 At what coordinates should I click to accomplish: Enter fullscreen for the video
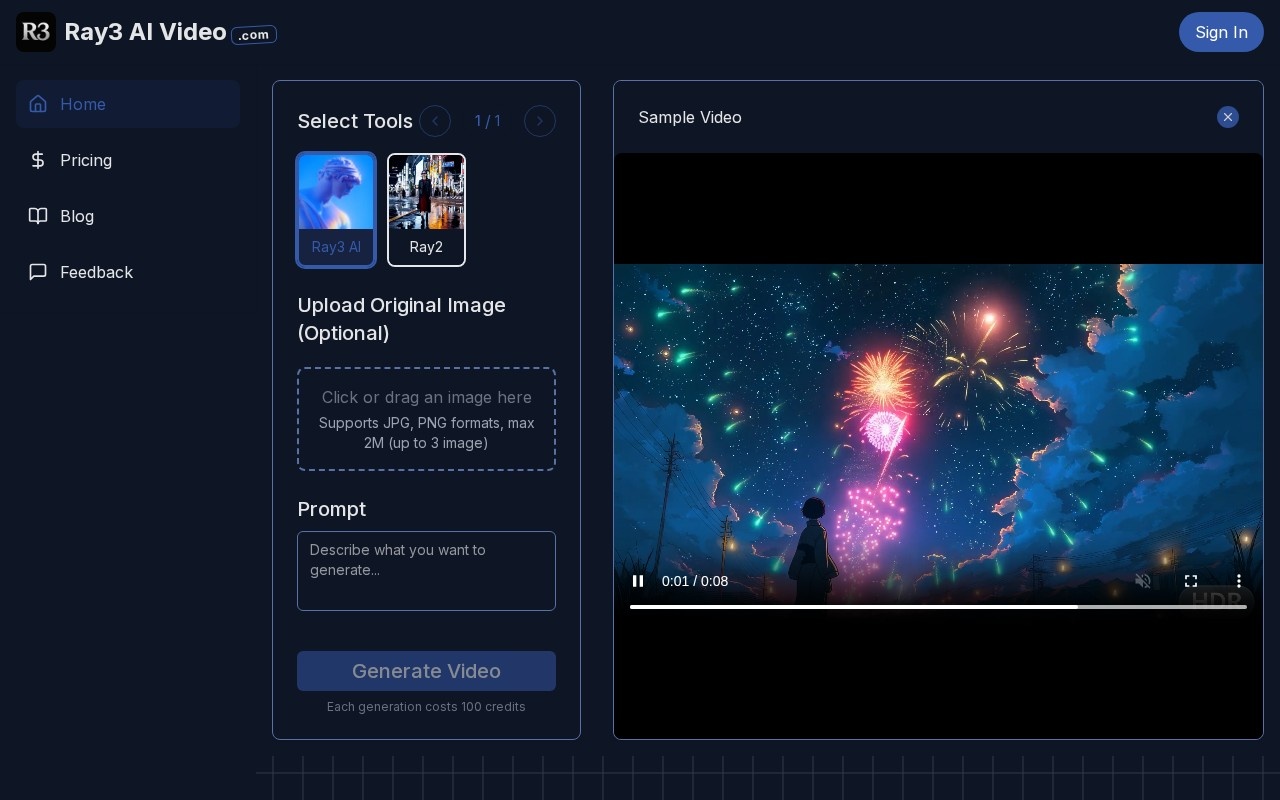click(x=1191, y=581)
